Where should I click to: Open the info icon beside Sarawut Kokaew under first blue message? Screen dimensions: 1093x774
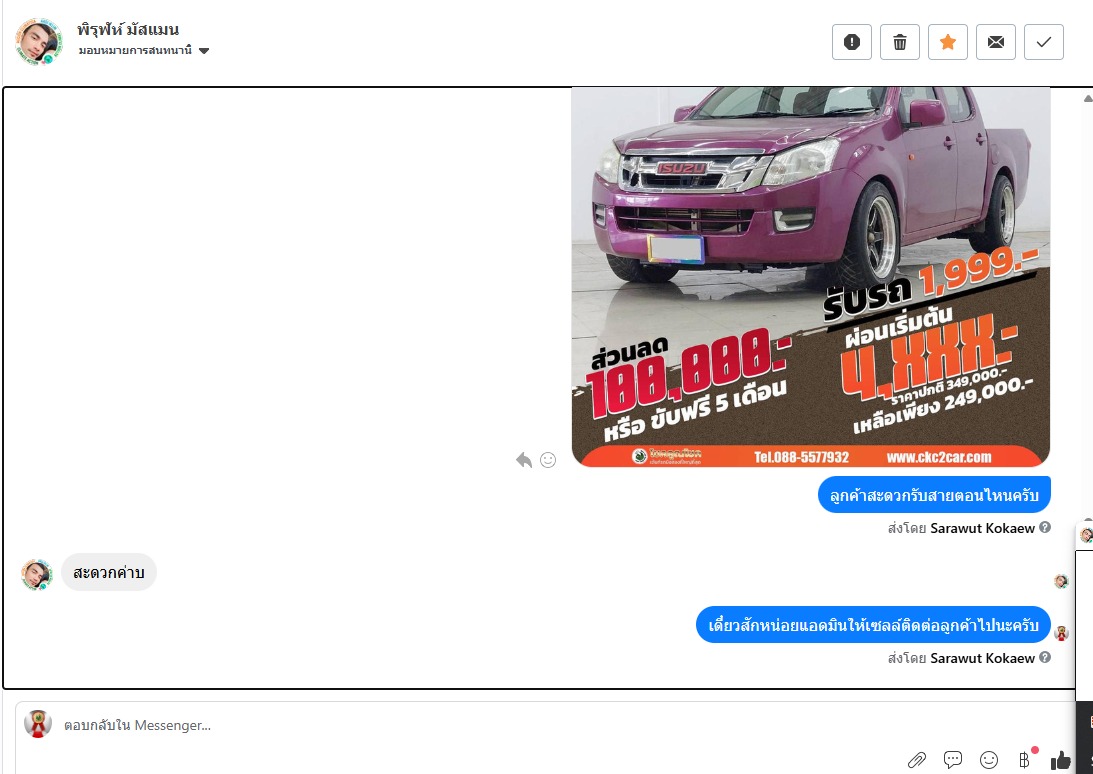coord(1045,527)
